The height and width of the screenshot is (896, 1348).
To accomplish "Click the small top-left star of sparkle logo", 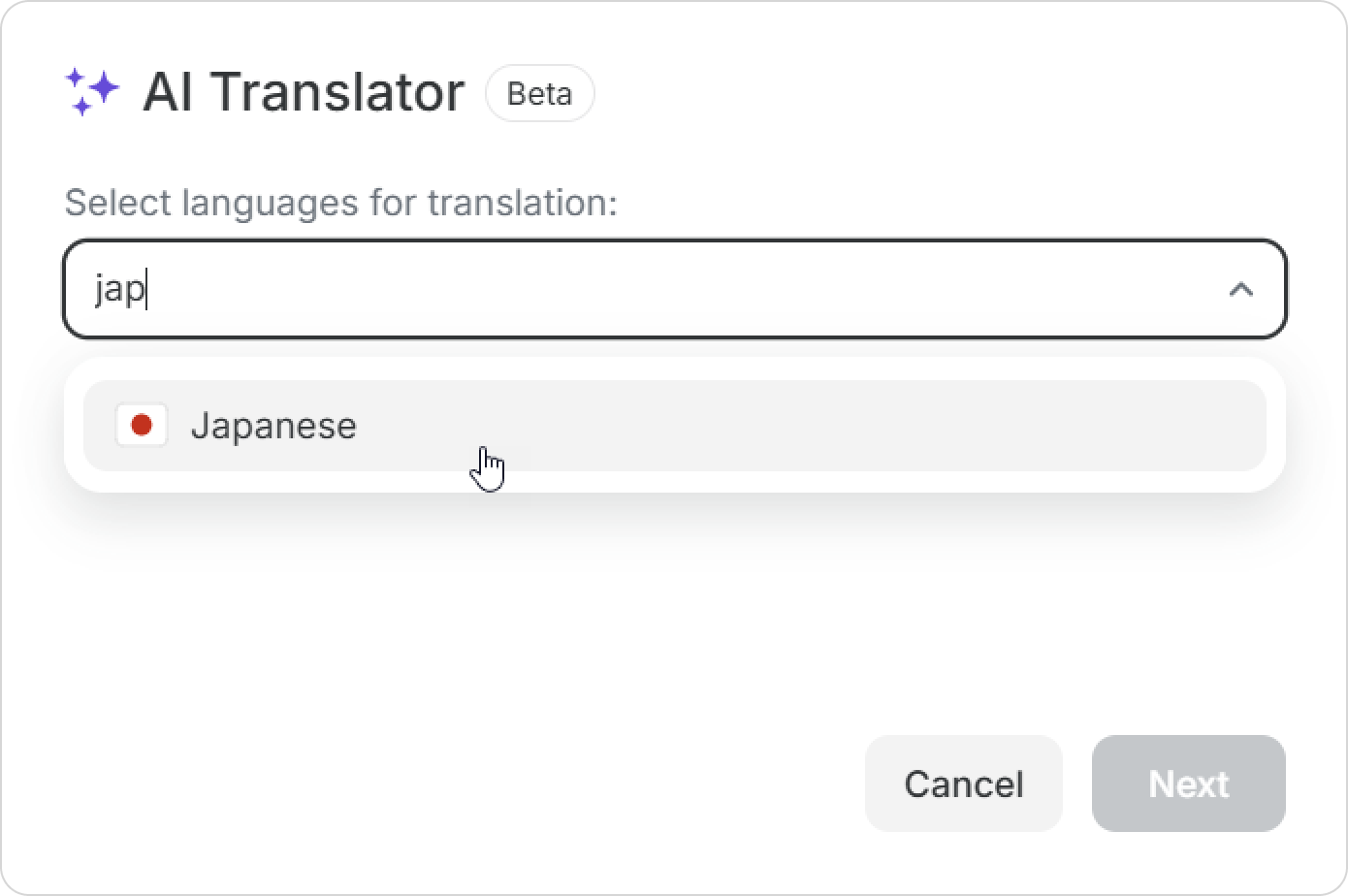I will click(74, 76).
